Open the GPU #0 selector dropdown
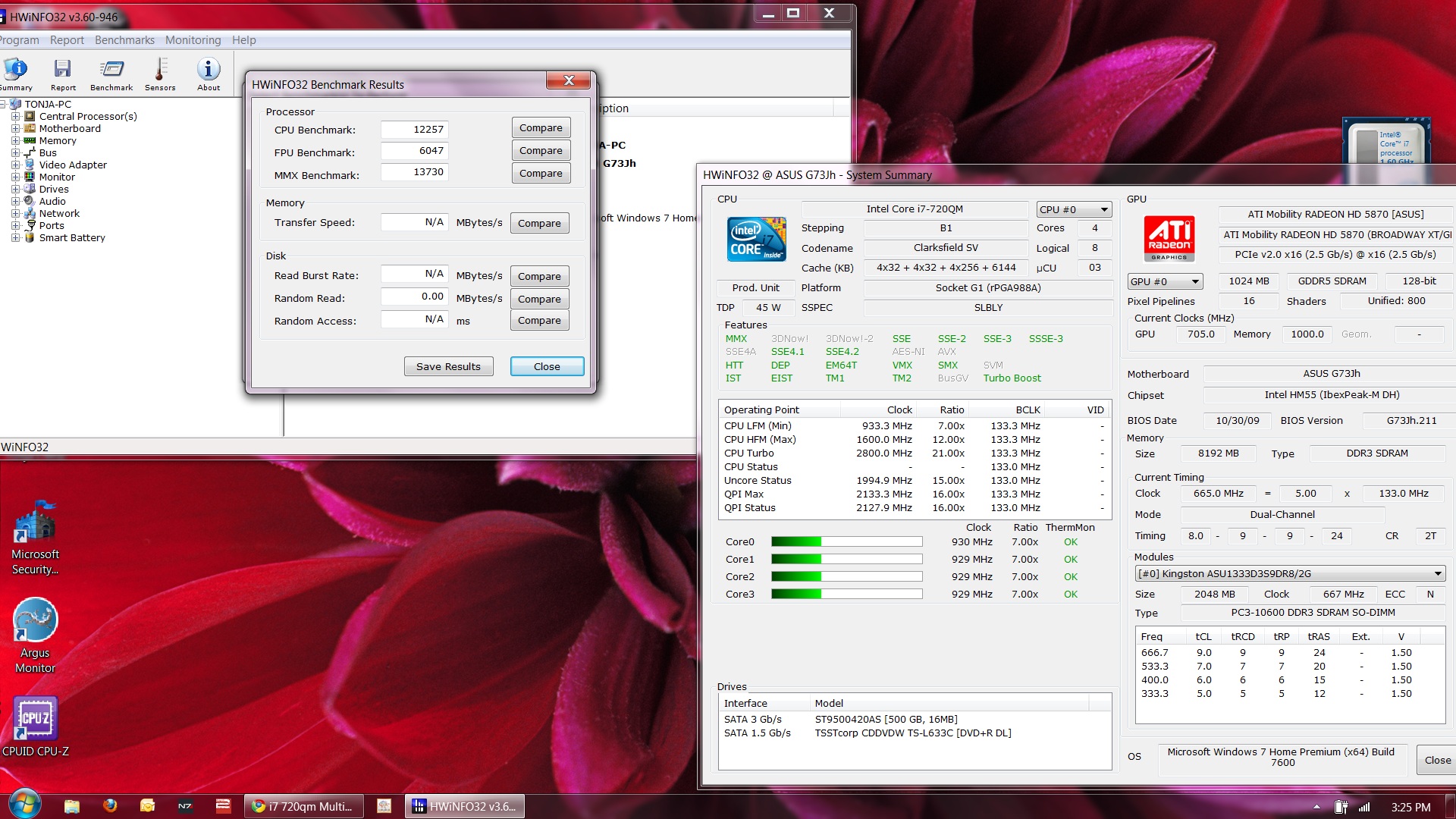 (1165, 282)
